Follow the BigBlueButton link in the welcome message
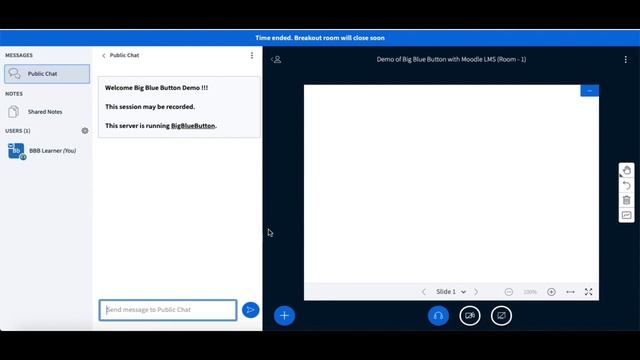Screen dimensions: 640x360 tap(193, 126)
